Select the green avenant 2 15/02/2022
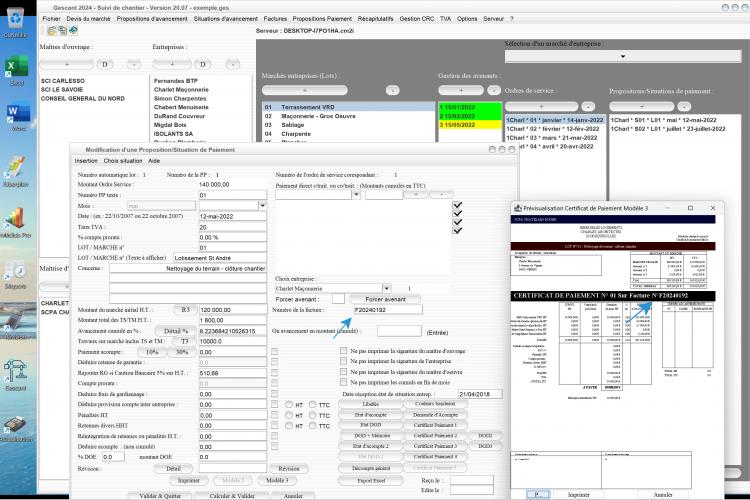The width and height of the screenshot is (750, 500). tap(470, 116)
